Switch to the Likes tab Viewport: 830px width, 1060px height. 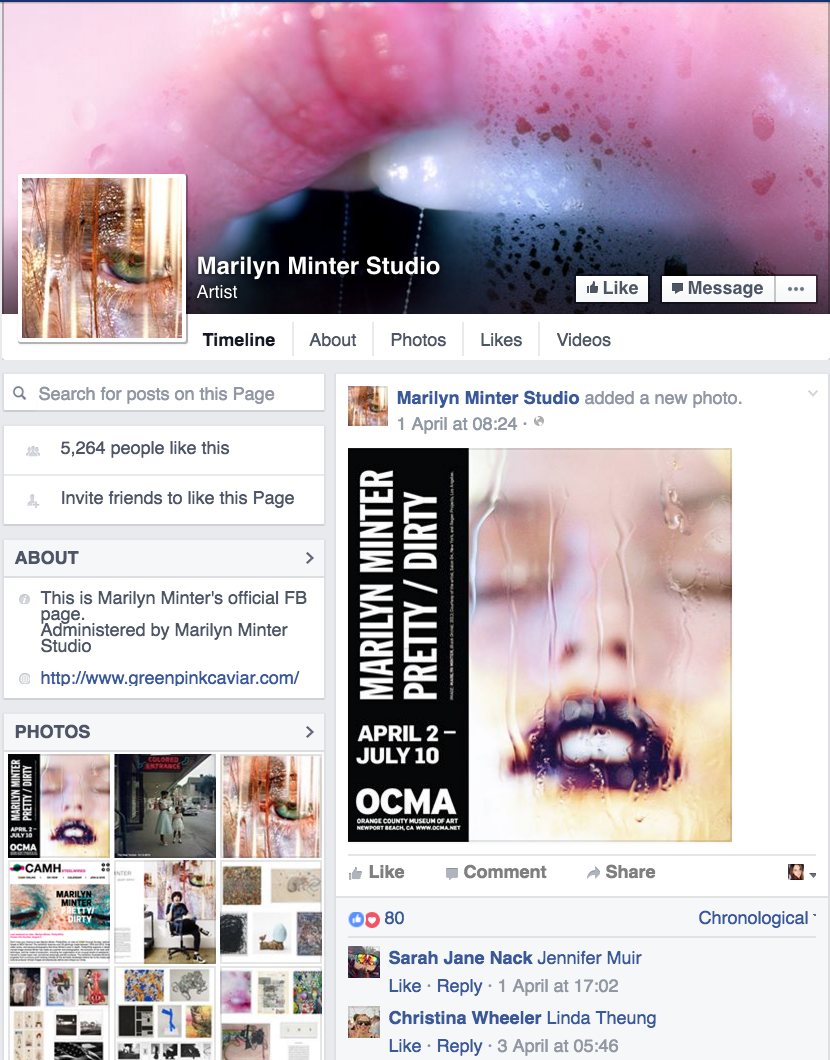(501, 340)
